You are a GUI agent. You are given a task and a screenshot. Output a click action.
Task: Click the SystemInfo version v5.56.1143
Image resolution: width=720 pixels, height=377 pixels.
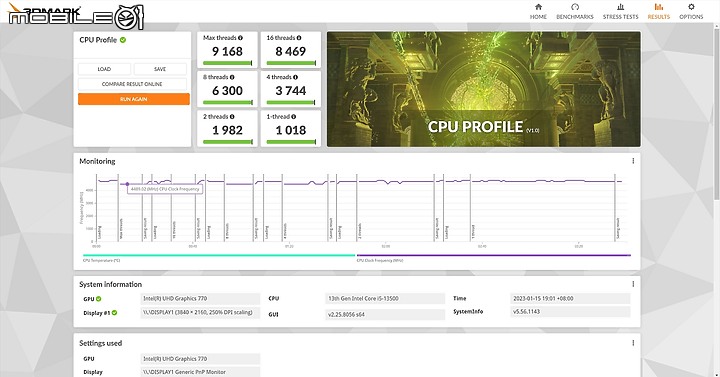570,312
